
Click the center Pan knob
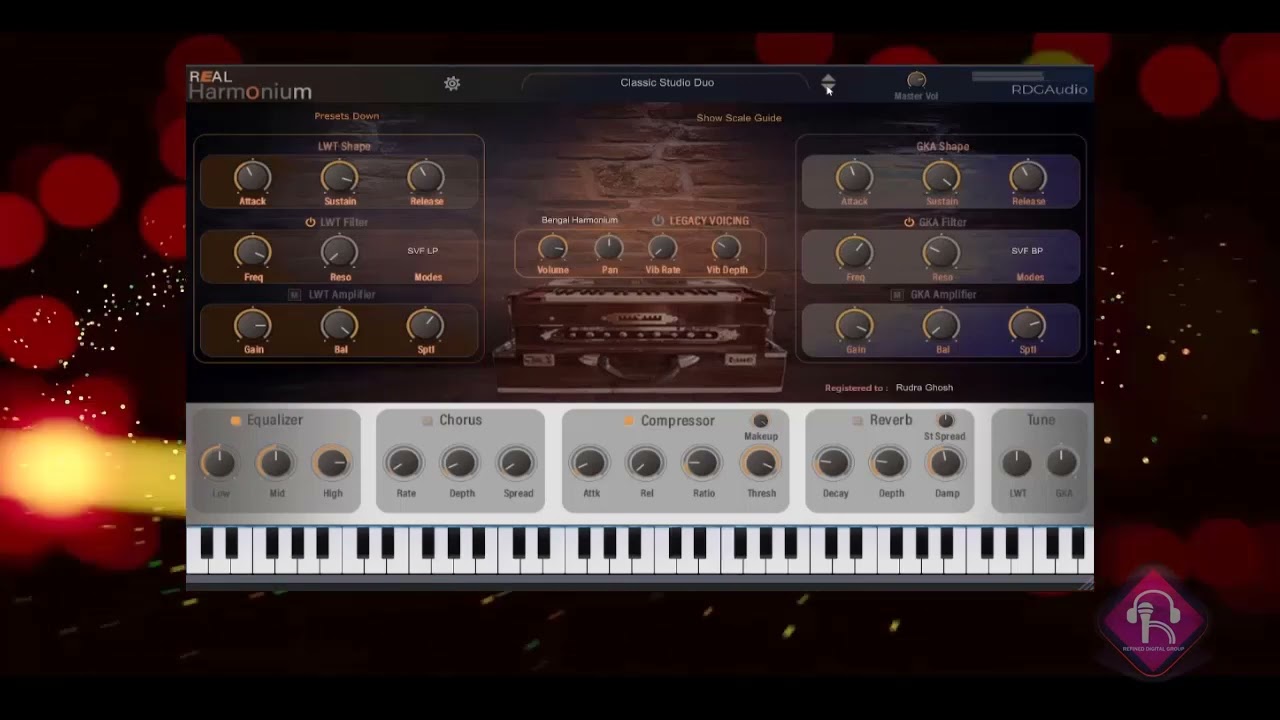coord(608,248)
